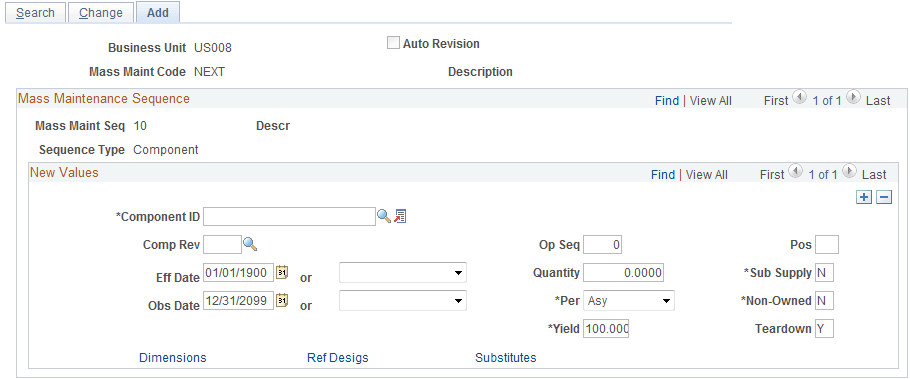The image size is (910, 379).
Task: Add a New Values row with plus
Action: coord(864,197)
